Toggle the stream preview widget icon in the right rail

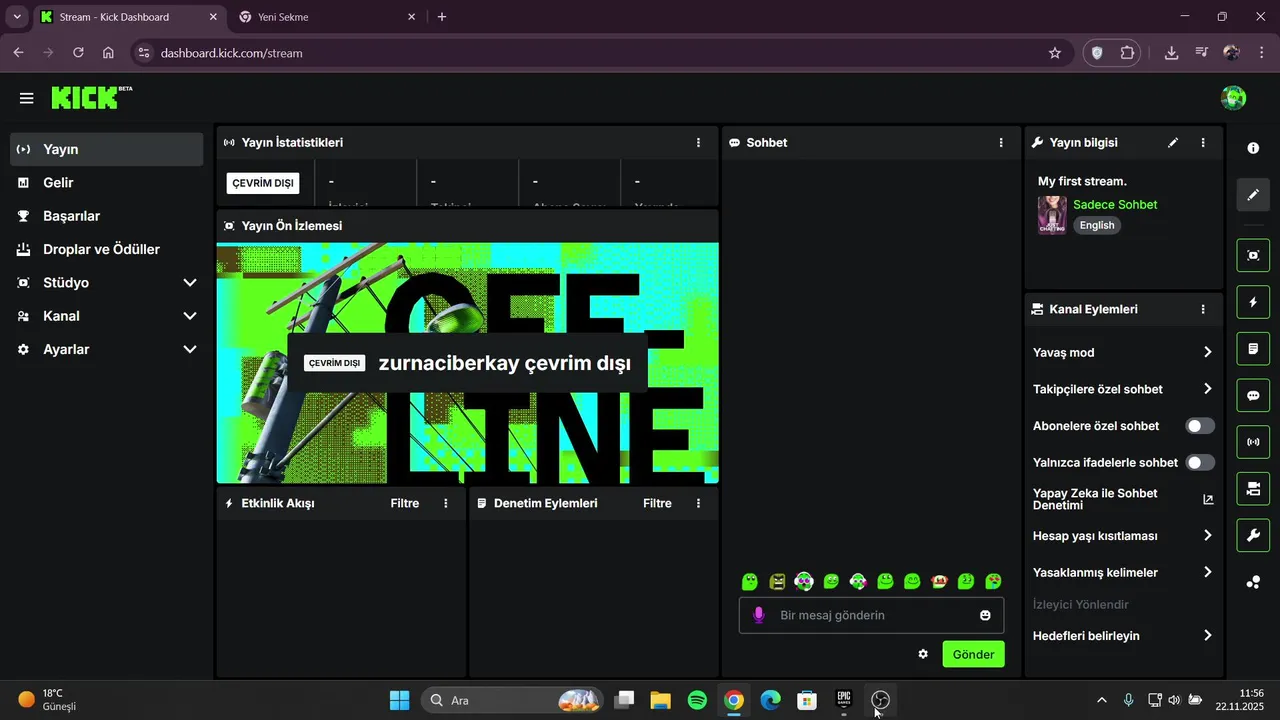1253,255
